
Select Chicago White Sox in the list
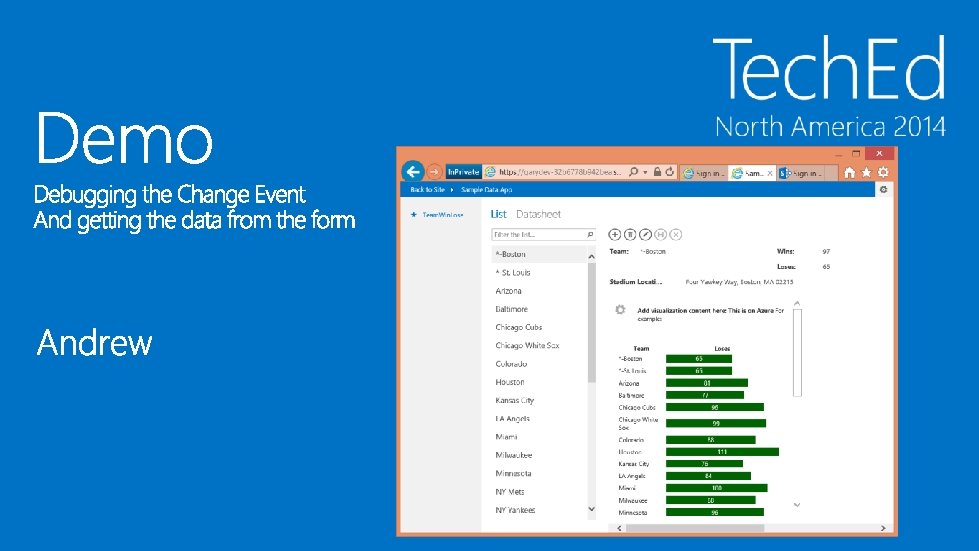pos(539,345)
